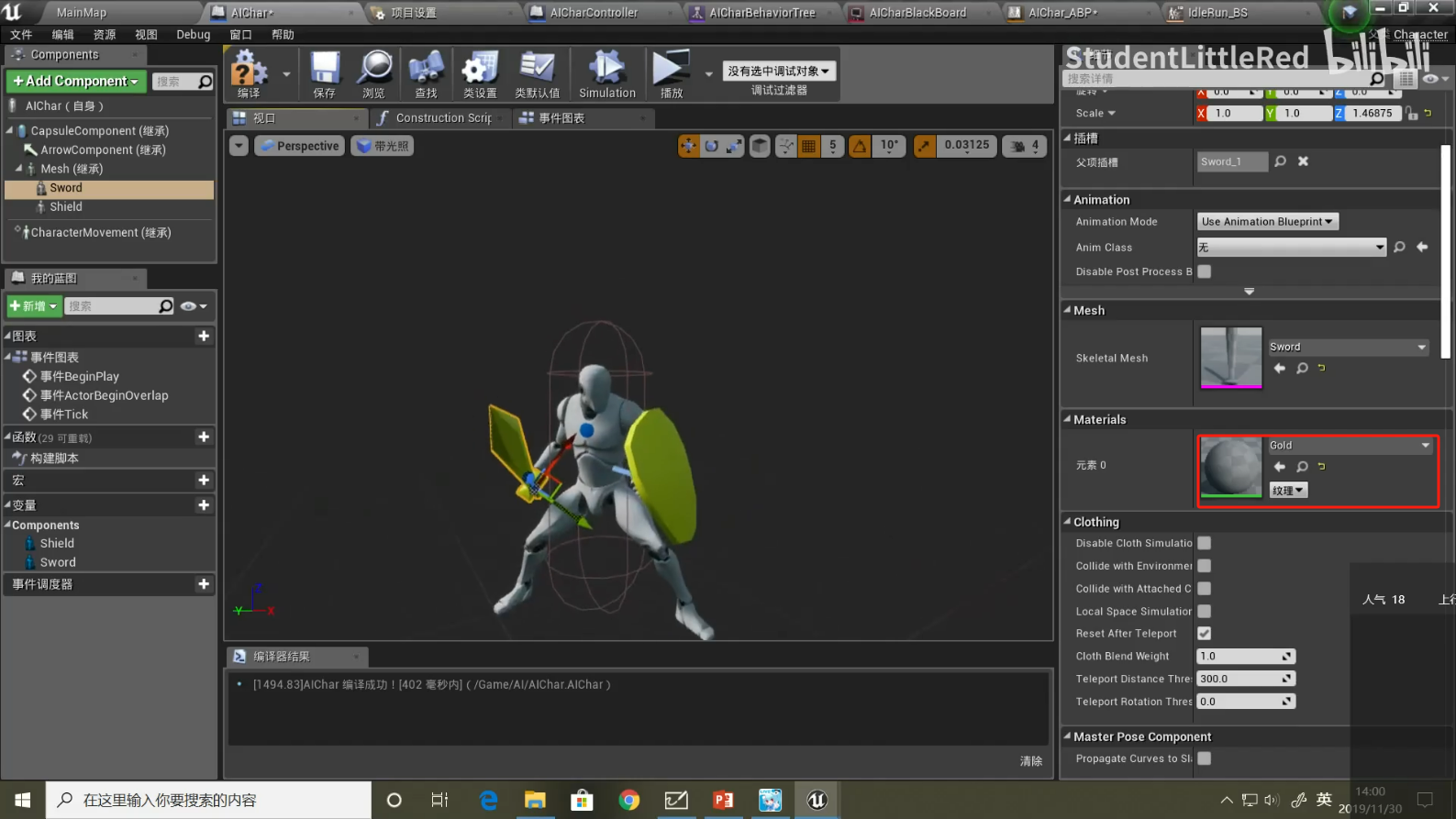Use selected asset for Skeletal Mesh
This screenshot has width=1456, height=819.
pyautogui.click(x=1280, y=368)
